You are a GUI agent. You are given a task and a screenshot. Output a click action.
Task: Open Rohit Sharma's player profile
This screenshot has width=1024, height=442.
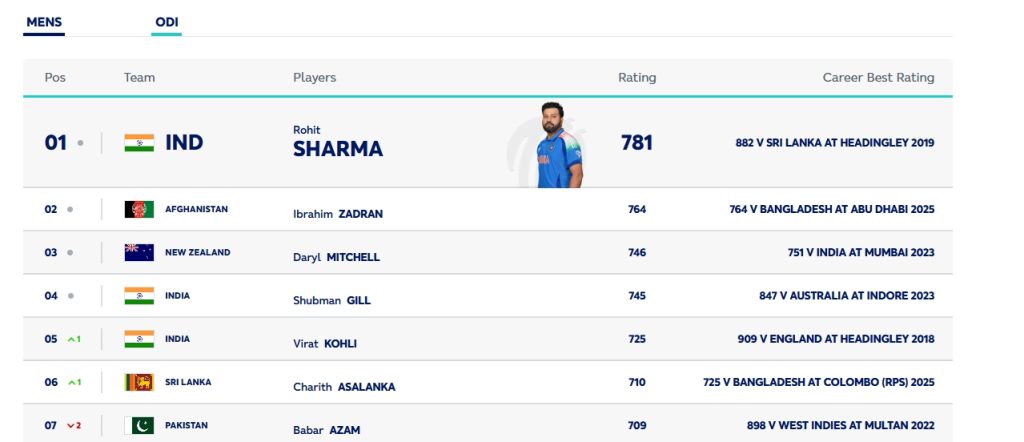point(337,142)
